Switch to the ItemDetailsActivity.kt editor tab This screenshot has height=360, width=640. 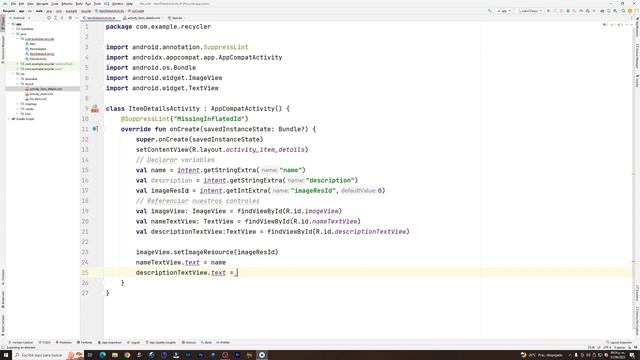(x=100, y=18)
